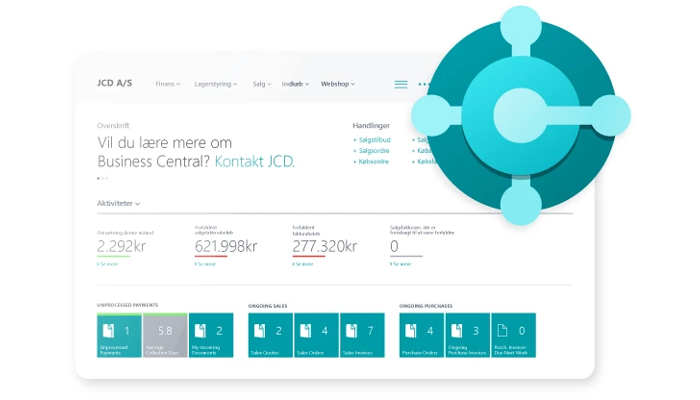Click the three-dots more options icon
Image resolution: width=700 pixels, height=400 pixels.
424,84
